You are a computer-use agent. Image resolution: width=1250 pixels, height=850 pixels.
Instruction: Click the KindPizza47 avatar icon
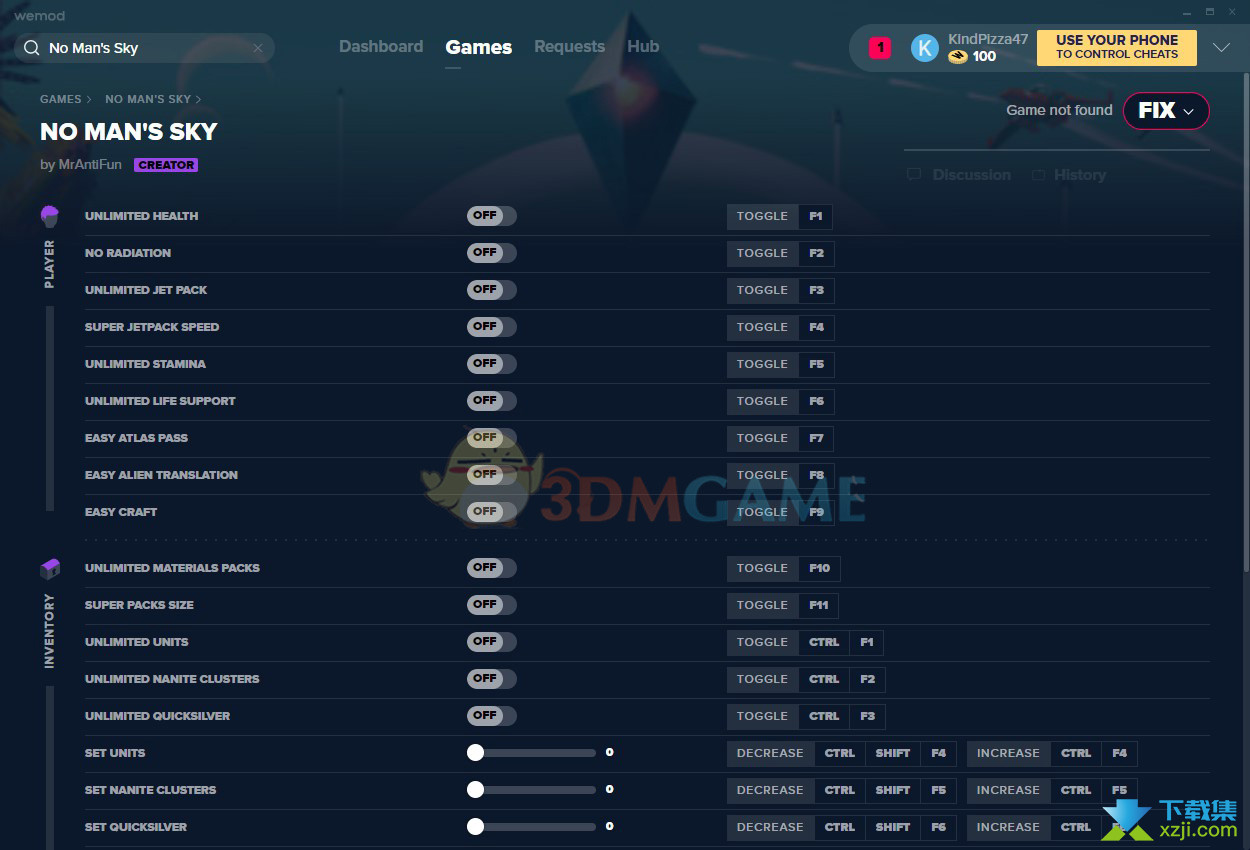925,47
